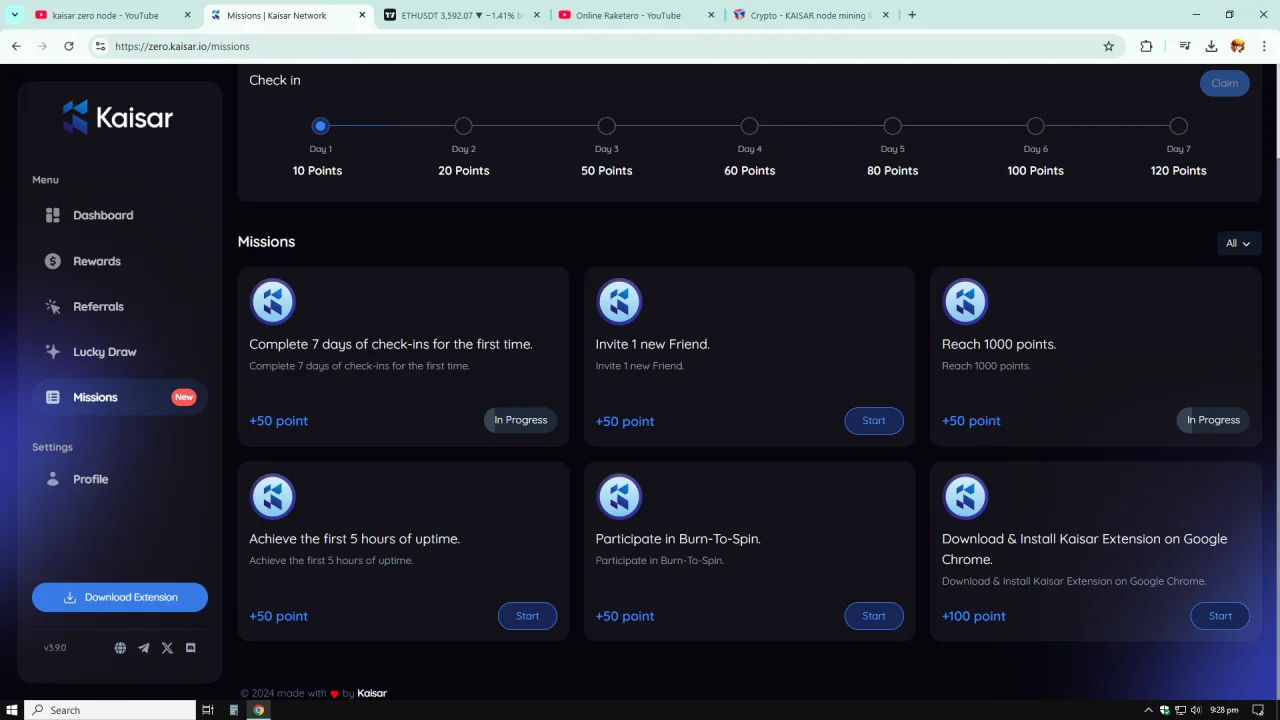The height and width of the screenshot is (720, 1280).
Task: Start the Download Kaisar Extension mission
Action: [x=1220, y=616]
